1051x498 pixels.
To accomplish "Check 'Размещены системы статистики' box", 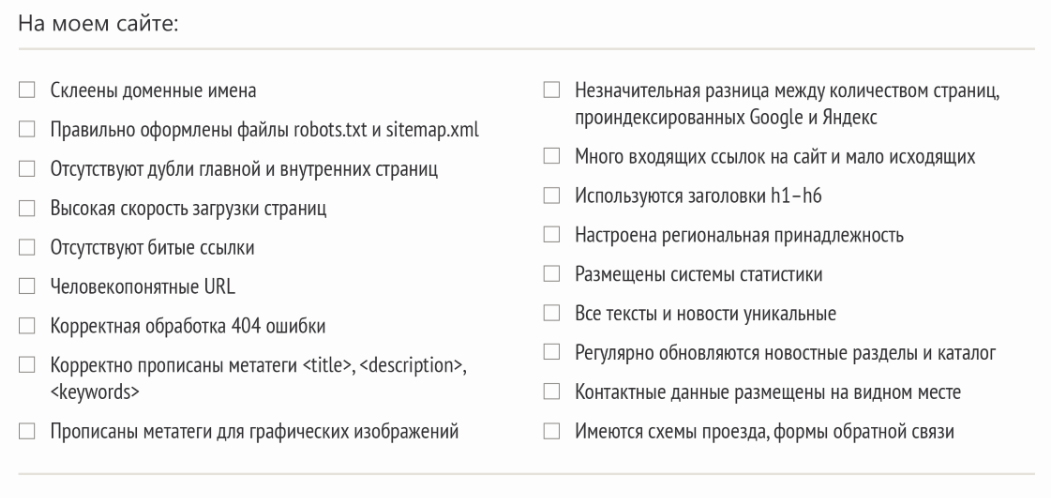I will [552, 274].
